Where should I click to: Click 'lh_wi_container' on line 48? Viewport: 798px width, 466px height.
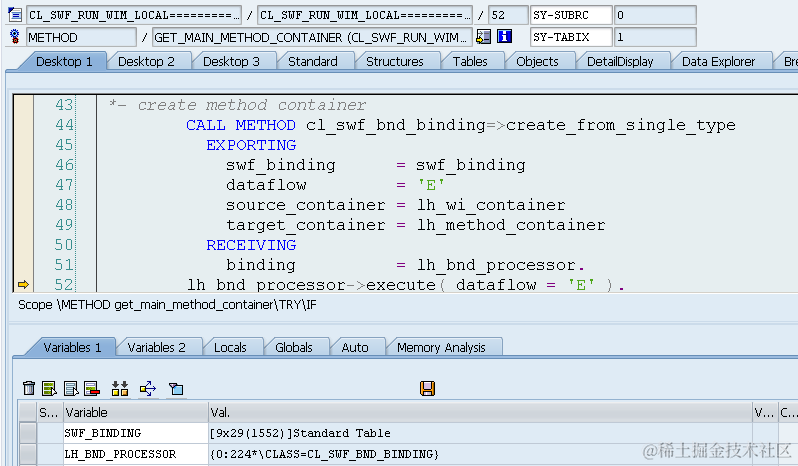click(491, 205)
